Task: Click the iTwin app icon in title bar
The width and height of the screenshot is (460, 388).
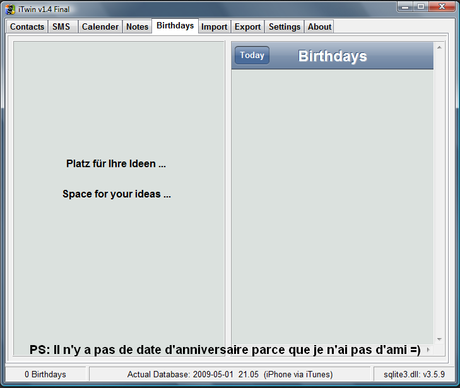Action: click(x=10, y=9)
